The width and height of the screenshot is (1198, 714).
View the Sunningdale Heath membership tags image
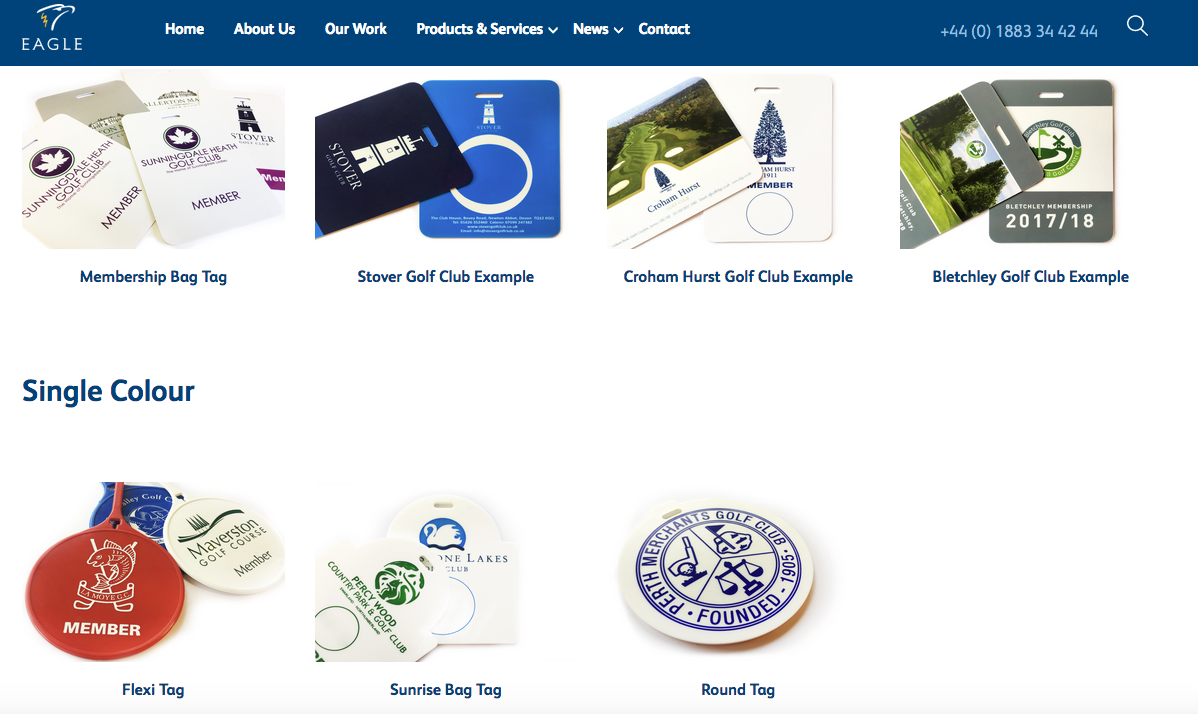[154, 159]
